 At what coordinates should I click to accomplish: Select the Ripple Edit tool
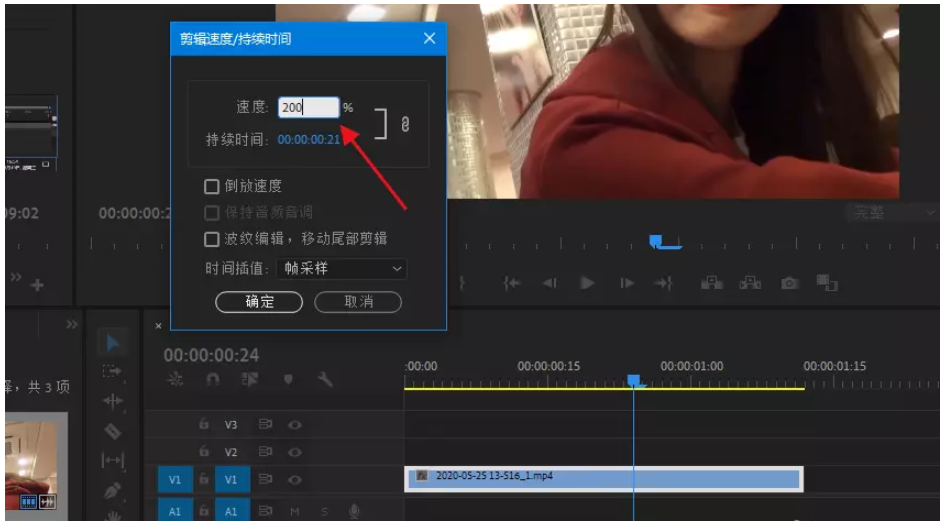point(113,401)
